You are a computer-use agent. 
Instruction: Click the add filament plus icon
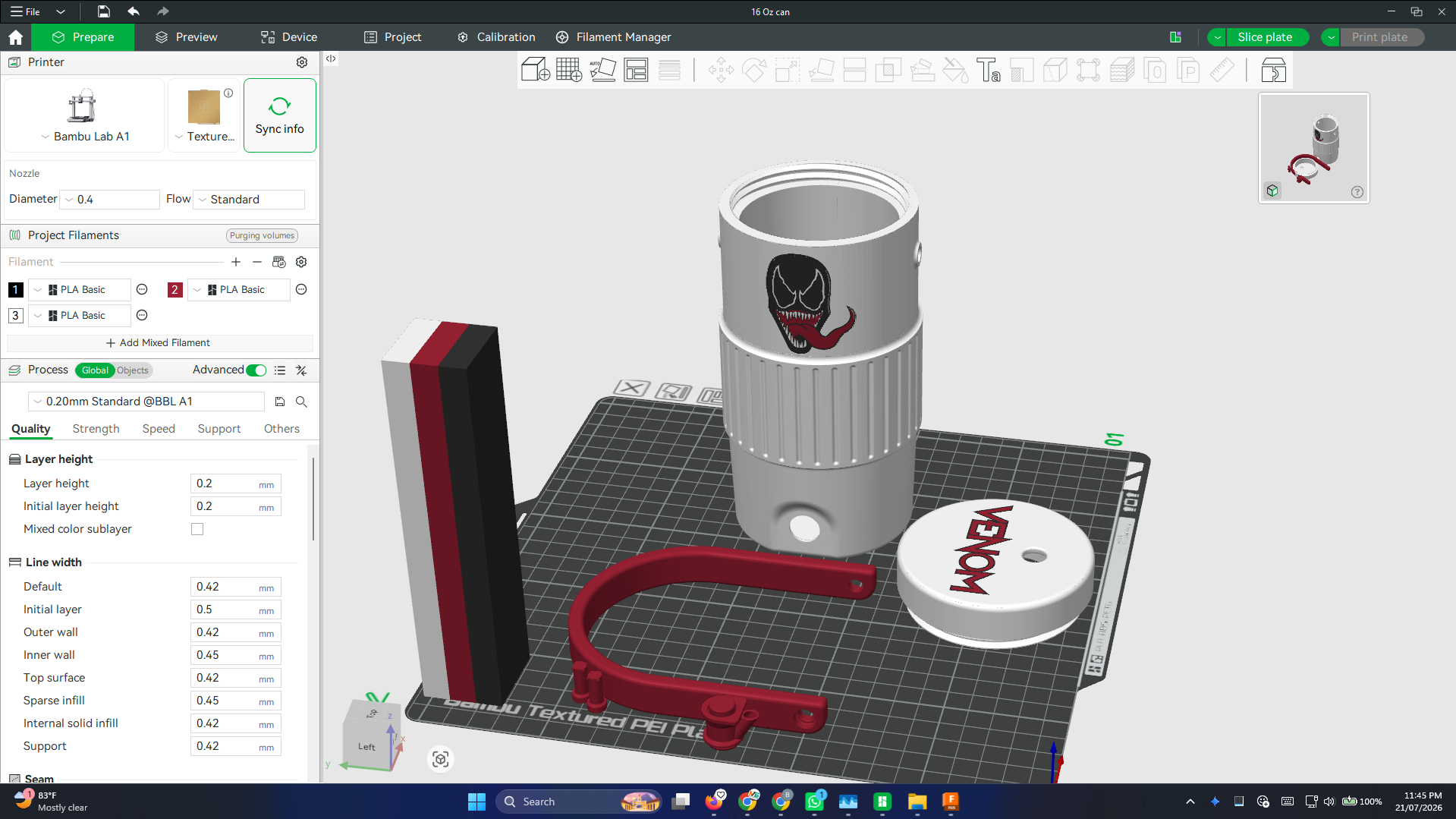236,262
